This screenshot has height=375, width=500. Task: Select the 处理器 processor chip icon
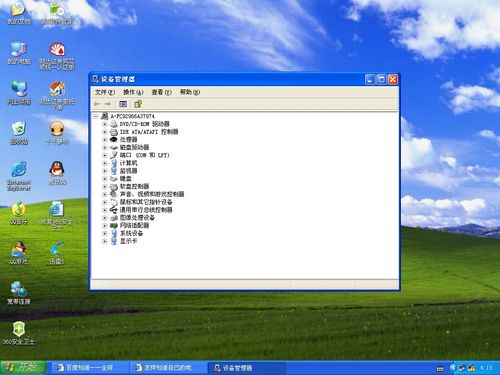click(114, 140)
